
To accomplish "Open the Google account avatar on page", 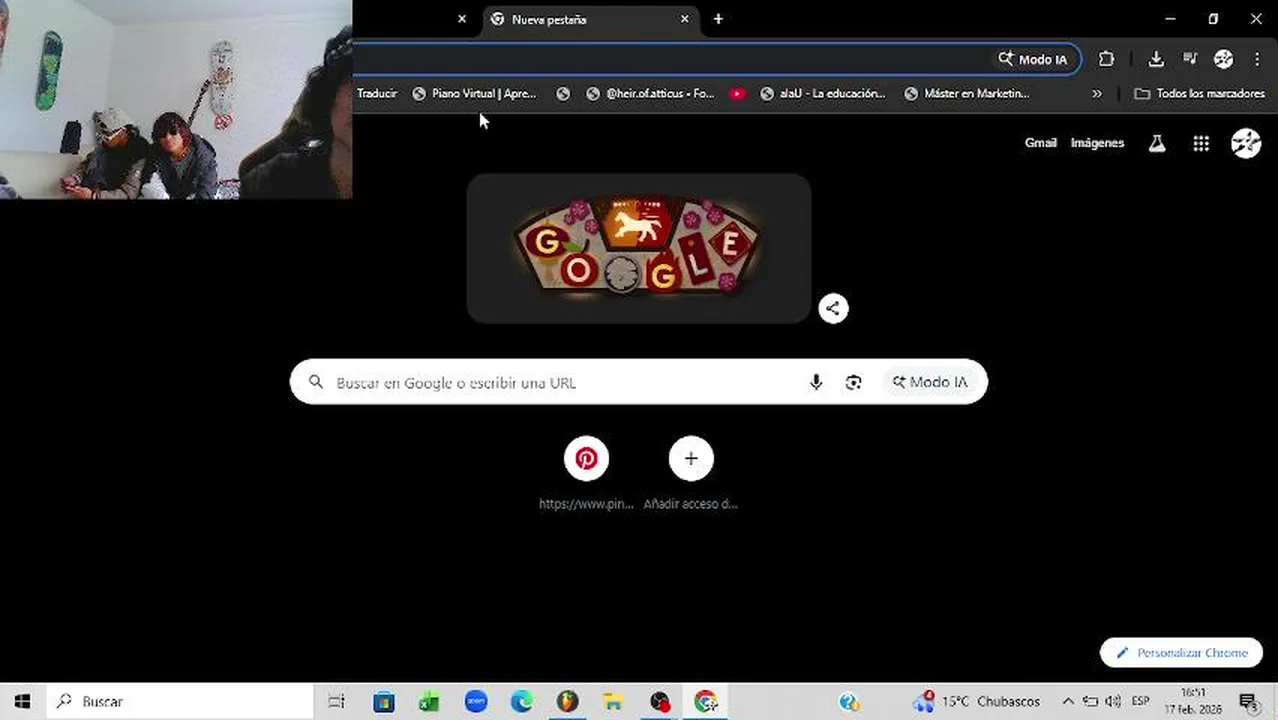I will pos(1246,143).
